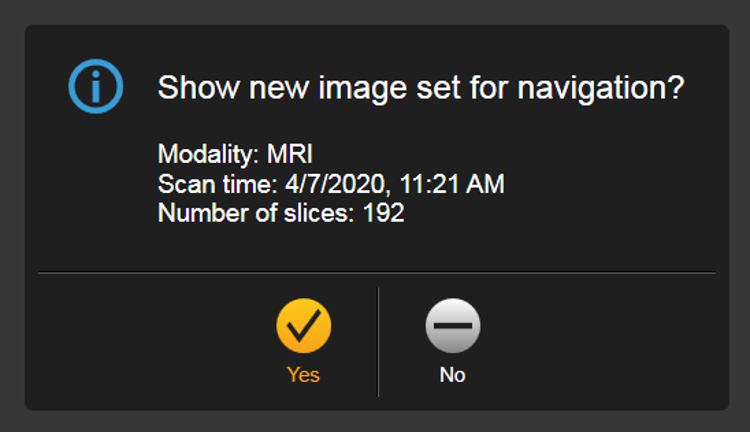
Task: Click the scan date 4/7/2020
Action: click(x=335, y=184)
